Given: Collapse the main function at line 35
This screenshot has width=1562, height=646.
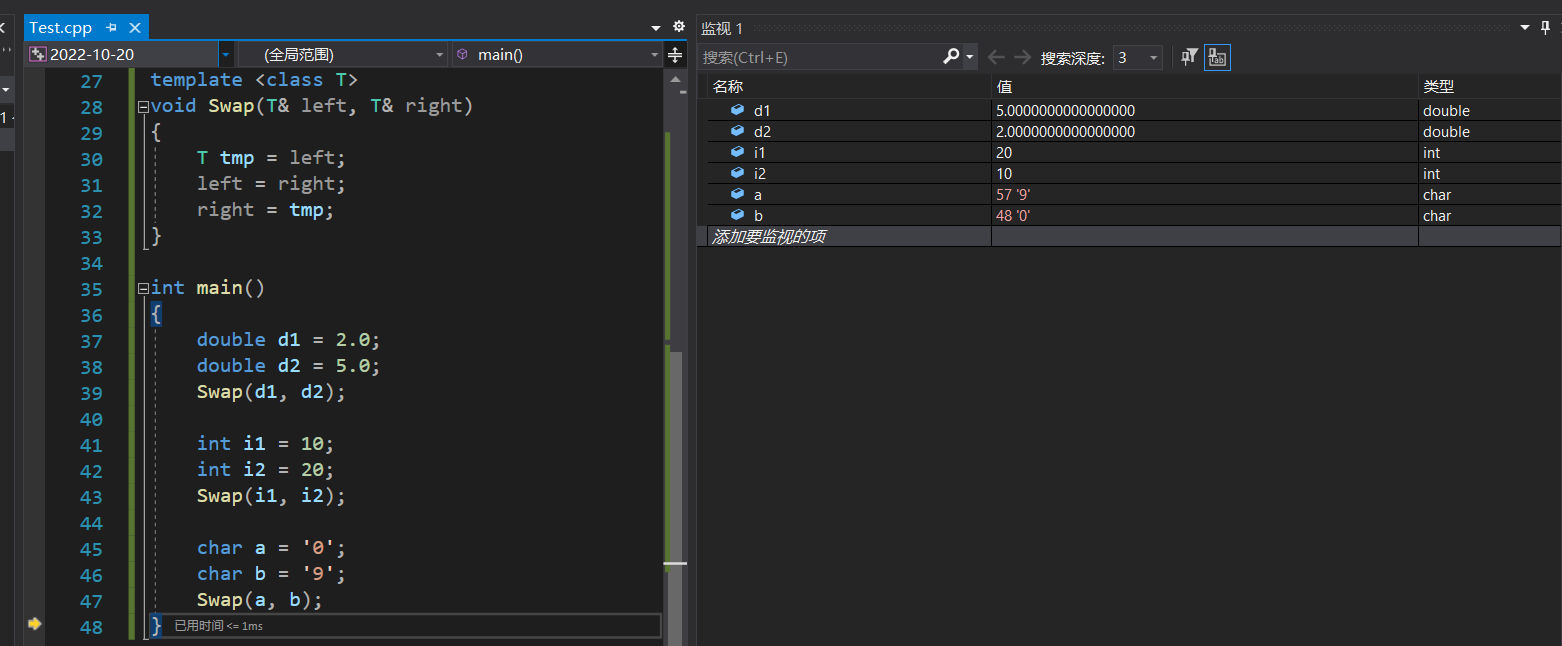Looking at the screenshot, I should pos(143,288).
